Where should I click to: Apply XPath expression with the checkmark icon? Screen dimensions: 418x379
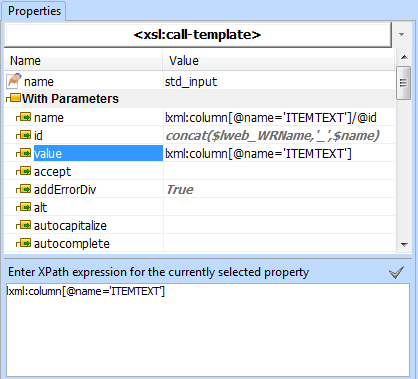click(396, 272)
